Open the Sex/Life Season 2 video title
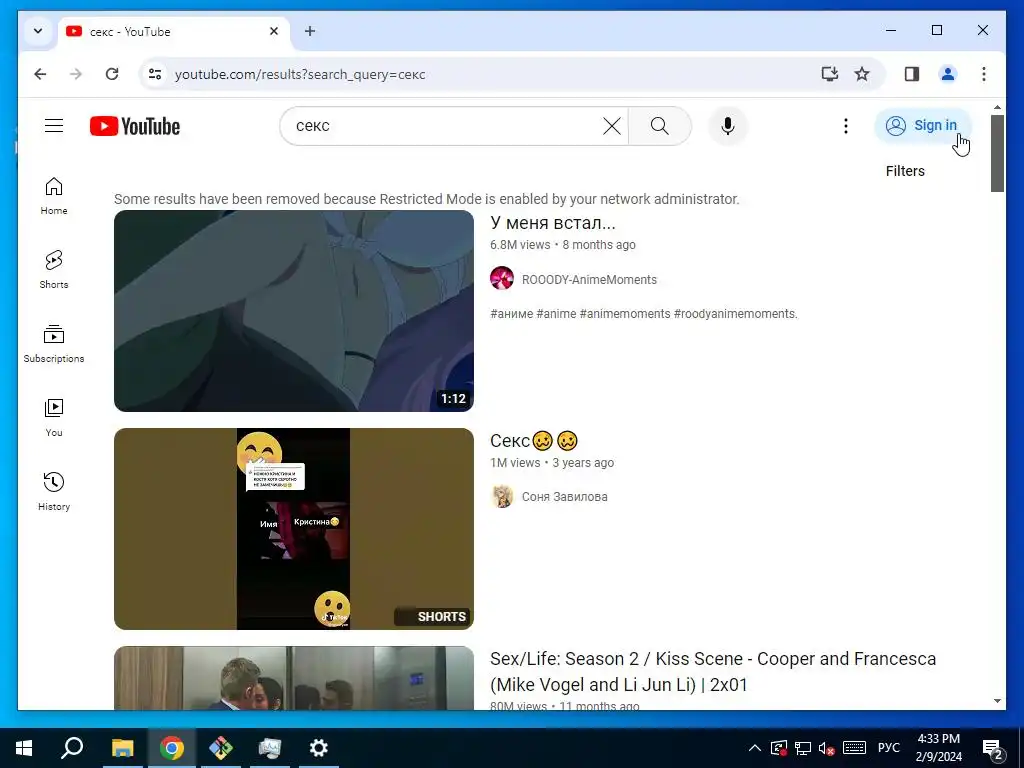 coord(712,671)
